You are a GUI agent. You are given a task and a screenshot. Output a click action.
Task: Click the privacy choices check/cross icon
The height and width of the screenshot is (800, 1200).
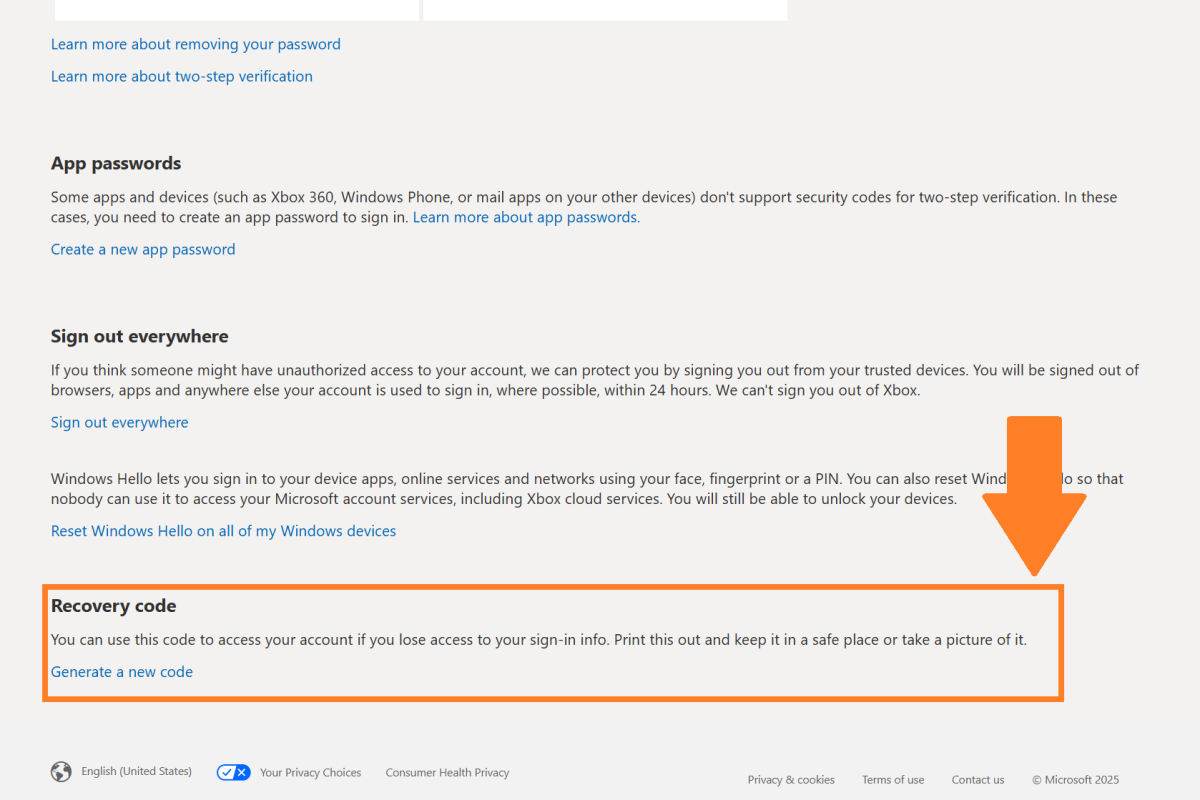[x=234, y=772]
